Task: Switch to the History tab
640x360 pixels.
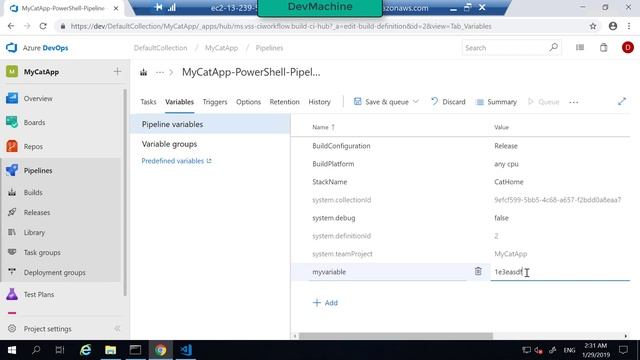Action: pos(320,102)
